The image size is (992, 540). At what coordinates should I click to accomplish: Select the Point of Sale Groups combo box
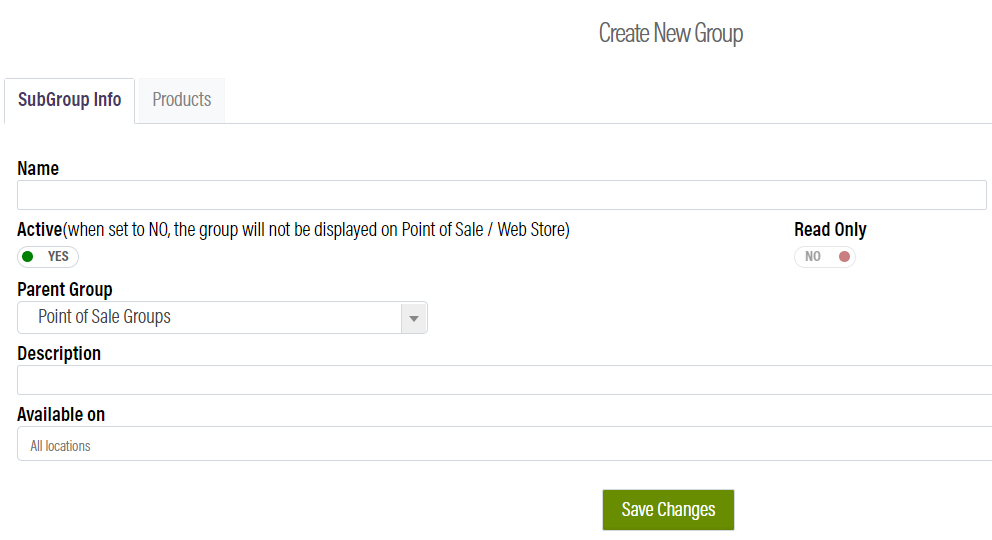[210, 318]
